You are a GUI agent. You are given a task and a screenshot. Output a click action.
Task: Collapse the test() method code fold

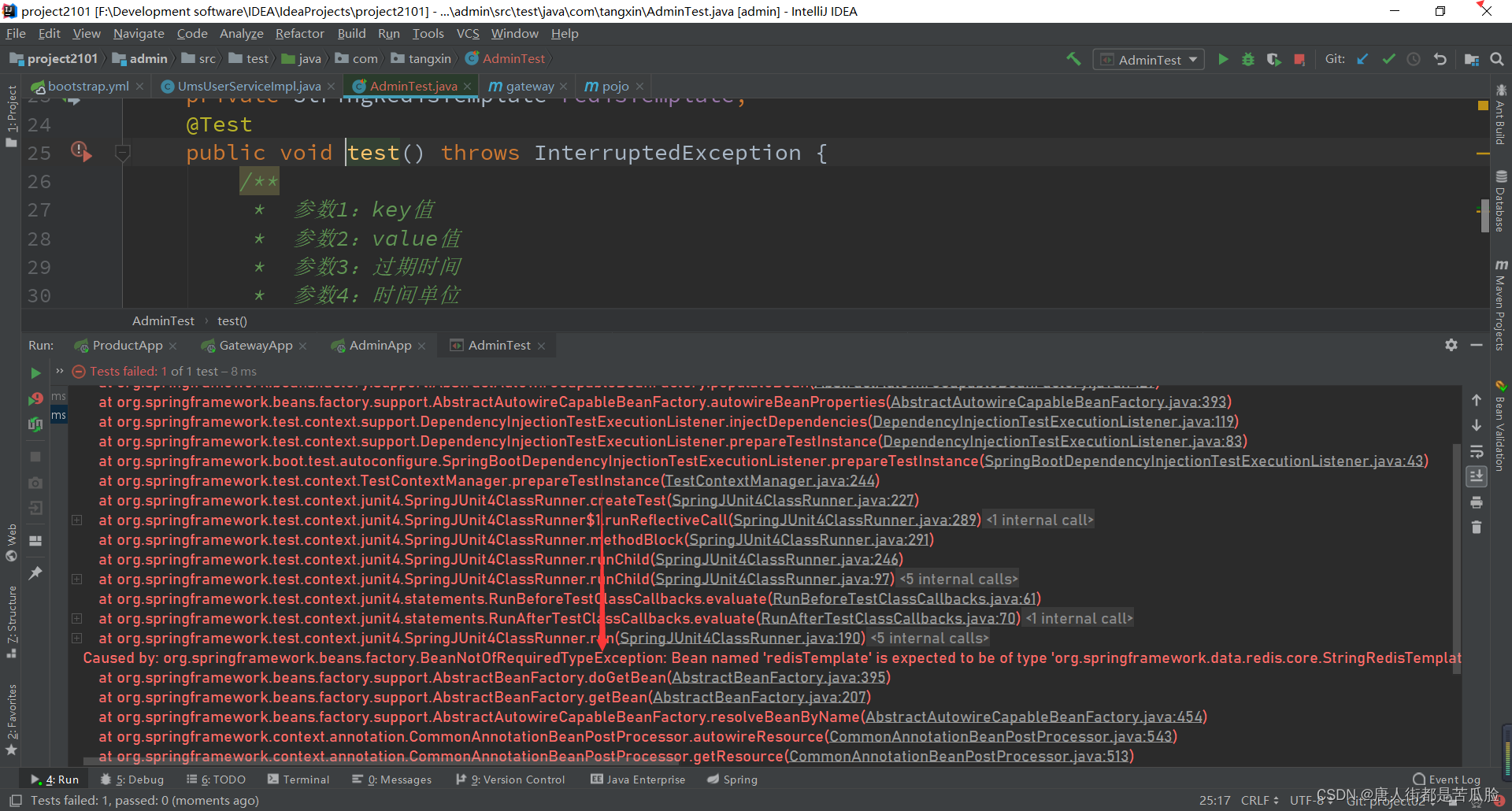pyautogui.click(x=122, y=153)
